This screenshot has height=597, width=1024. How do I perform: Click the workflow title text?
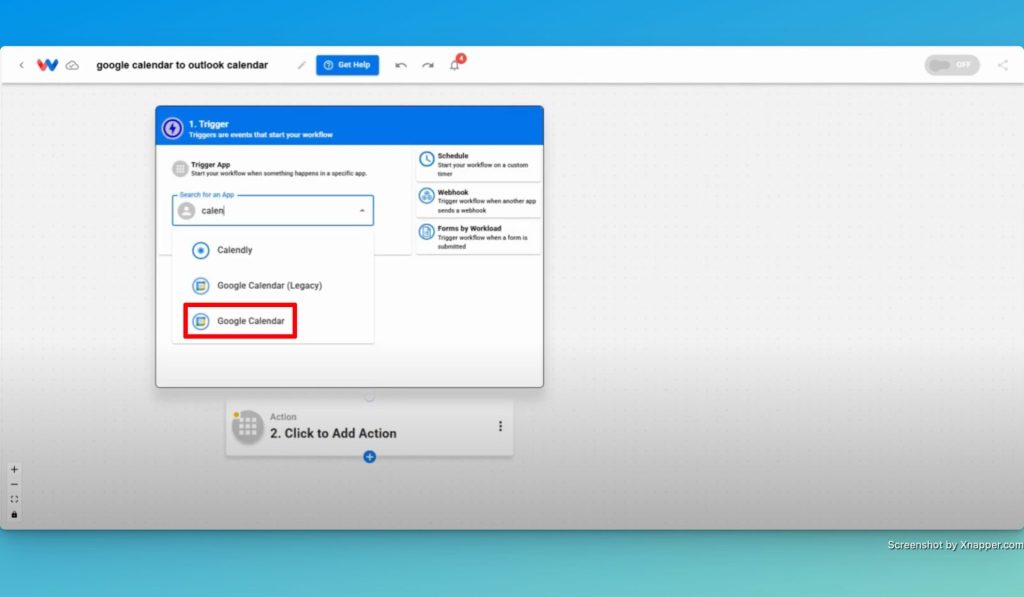coord(182,65)
